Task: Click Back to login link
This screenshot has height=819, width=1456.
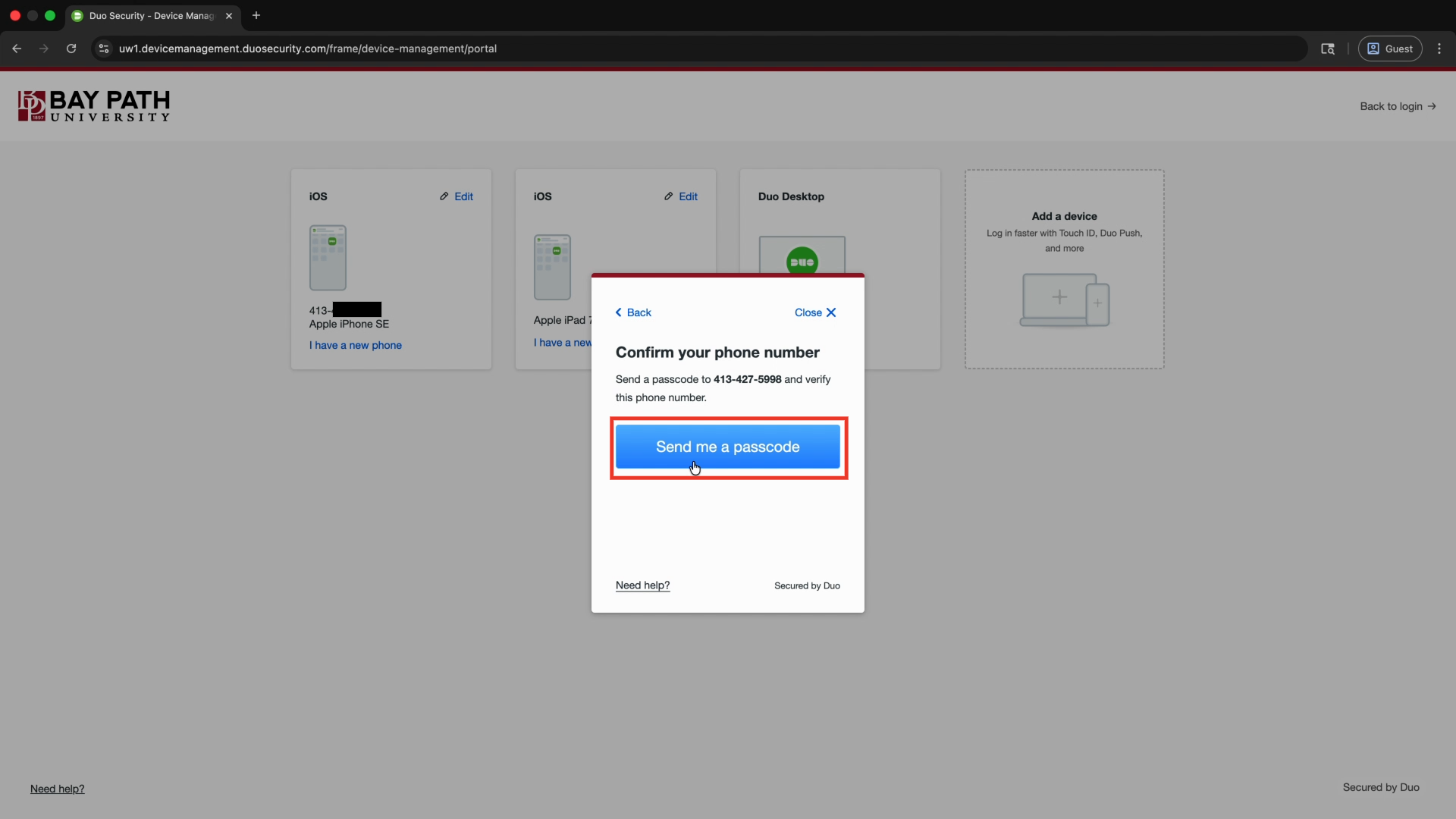Action: (1398, 106)
